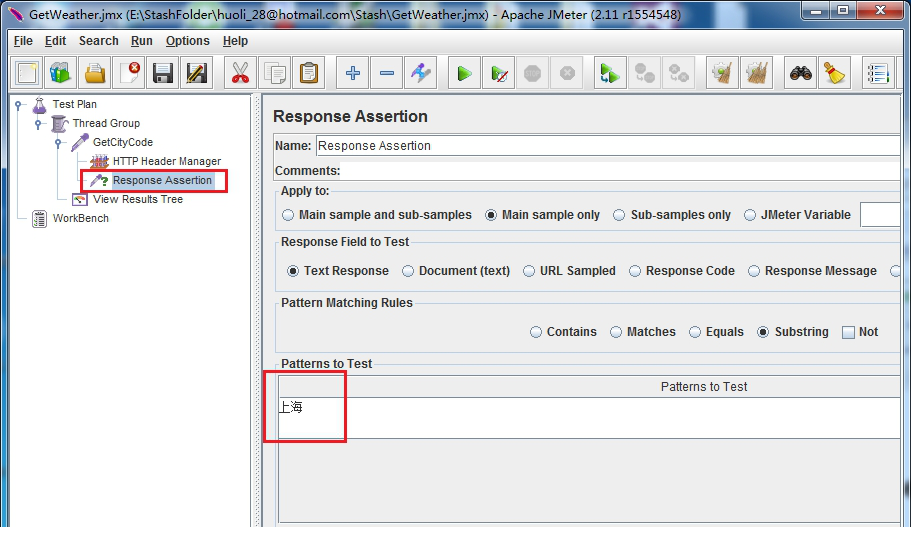Collapse the Thread Group tree node
This screenshot has width=911, height=548.
coord(38,124)
